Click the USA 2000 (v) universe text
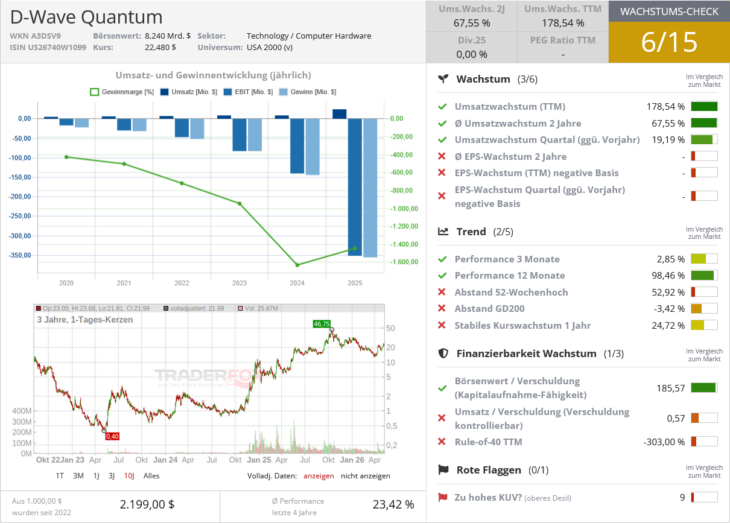The height and width of the screenshot is (523, 730). (x=270, y=47)
